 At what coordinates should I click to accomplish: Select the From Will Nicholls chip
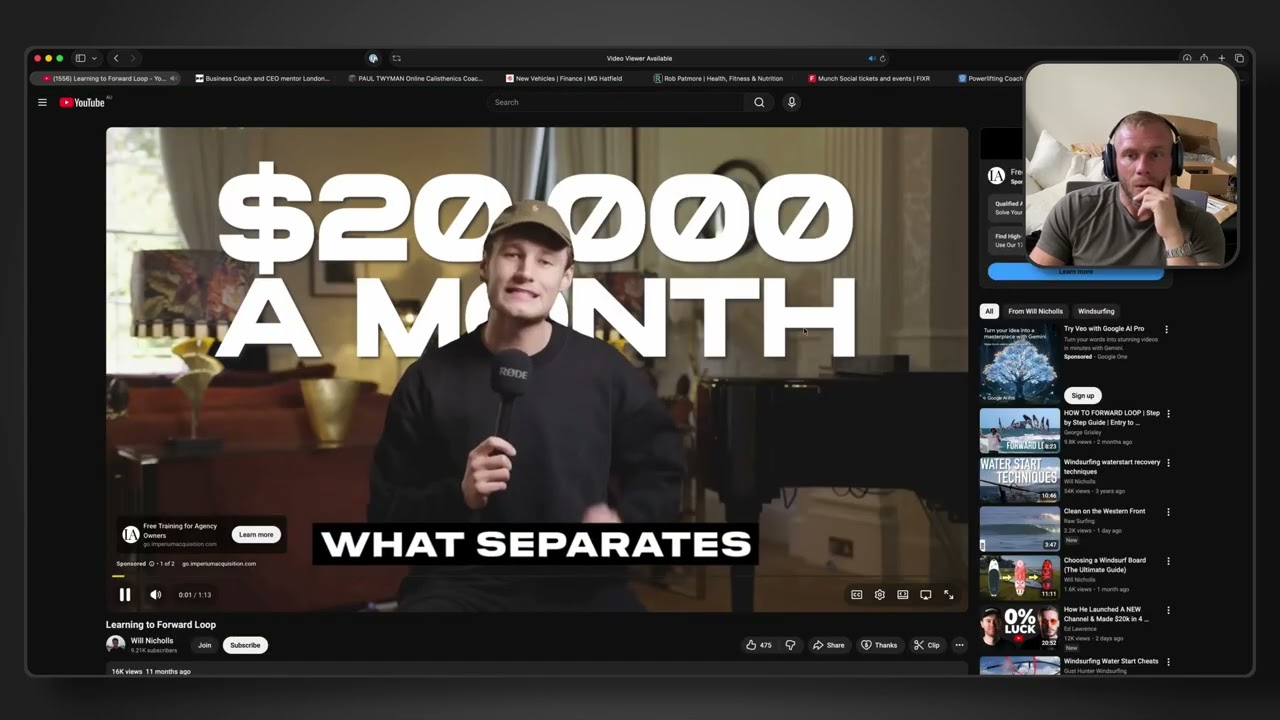tap(1035, 311)
